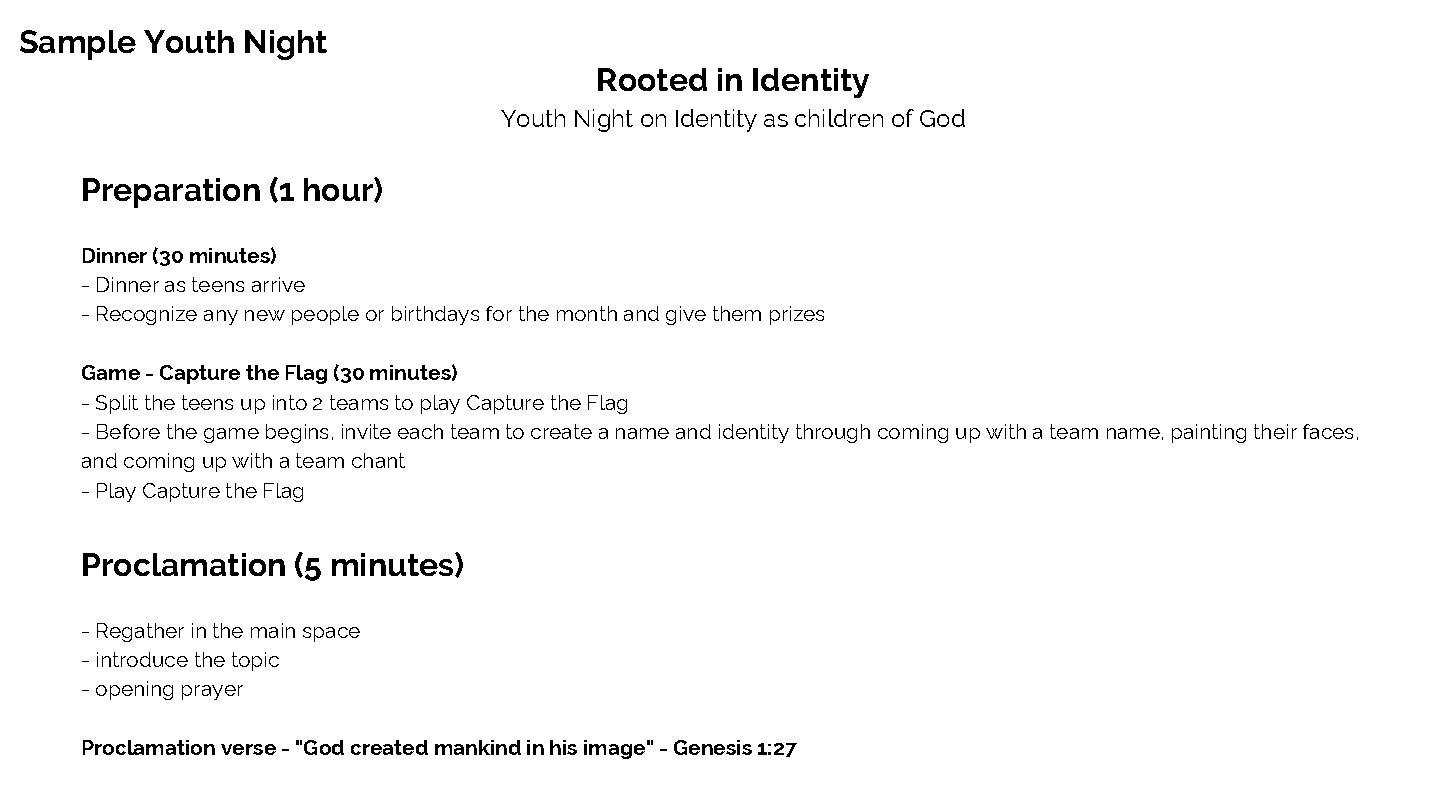Select the Game - Capture the Flag subheading

click(x=270, y=373)
